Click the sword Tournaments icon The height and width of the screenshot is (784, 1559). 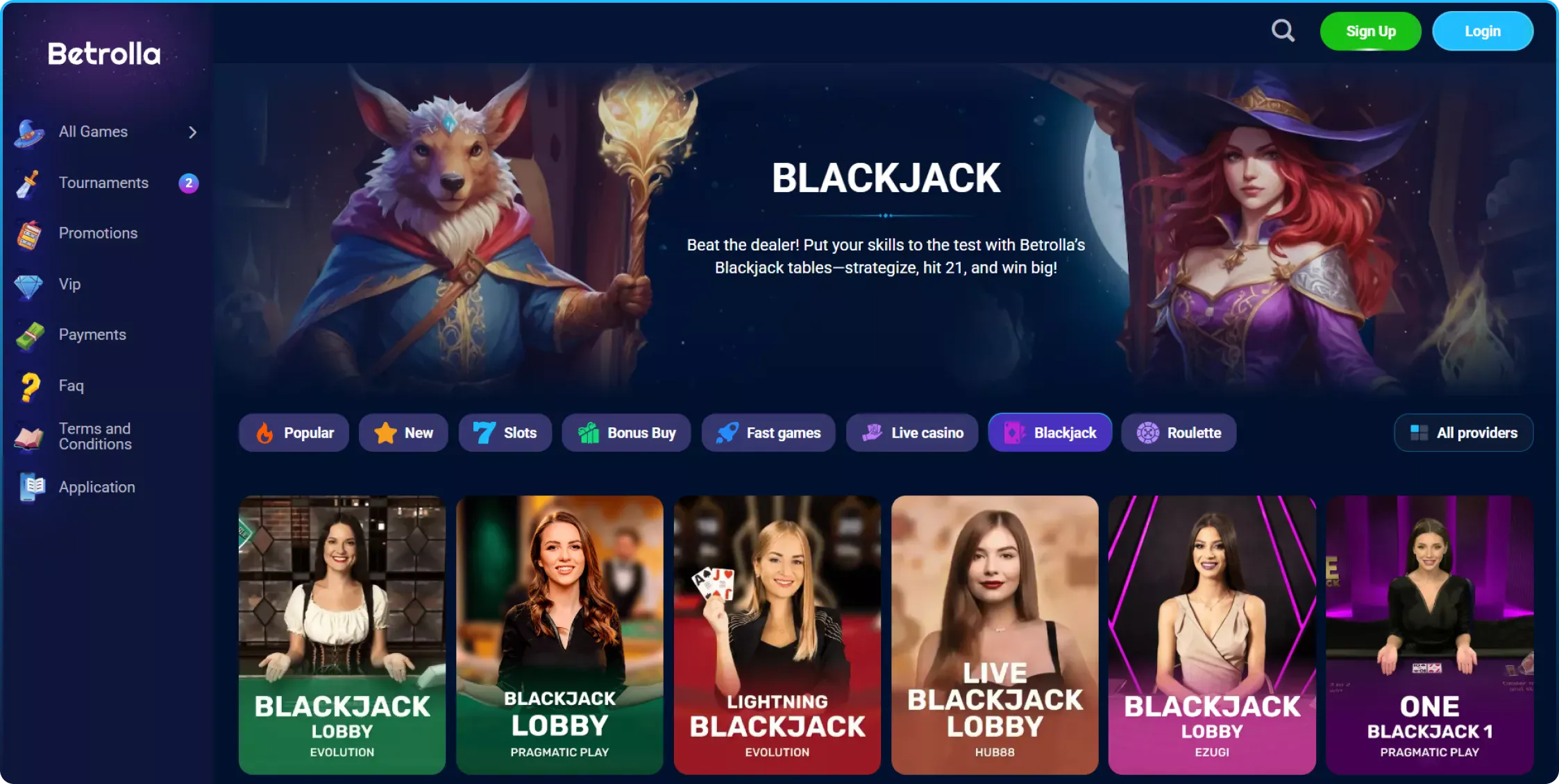pyautogui.click(x=28, y=183)
